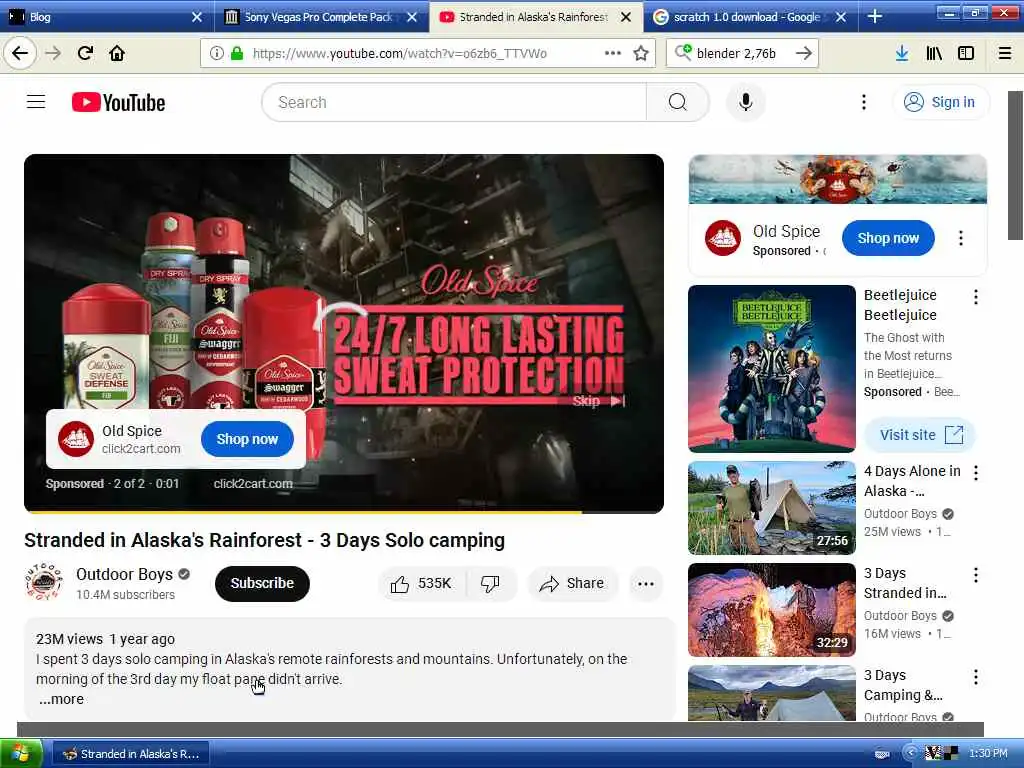This screenshot has width=1024, height=768.
Task: Share the video
Action: (x=572, y=584)
